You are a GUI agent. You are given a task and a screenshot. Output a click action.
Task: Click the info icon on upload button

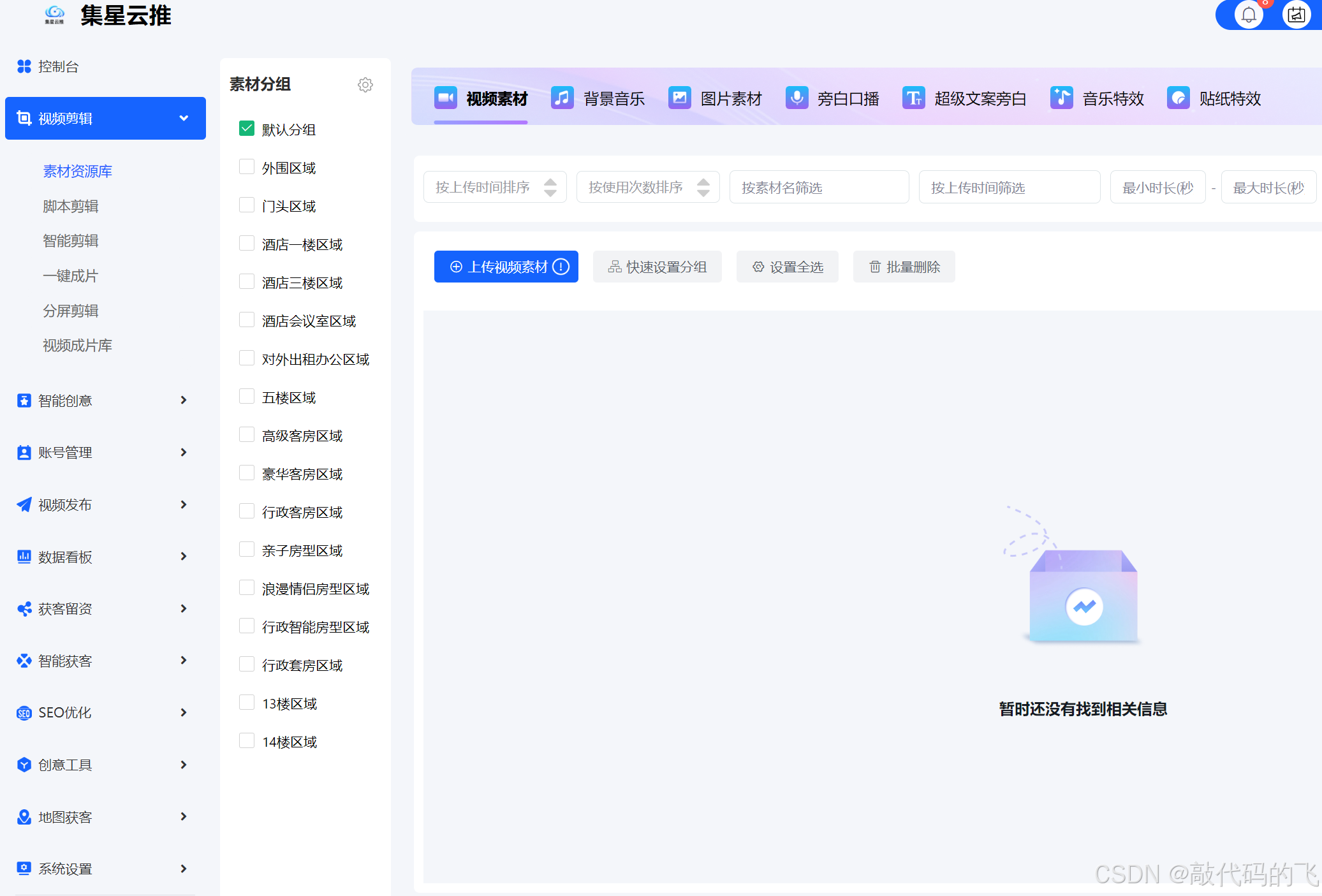(561, 267)
